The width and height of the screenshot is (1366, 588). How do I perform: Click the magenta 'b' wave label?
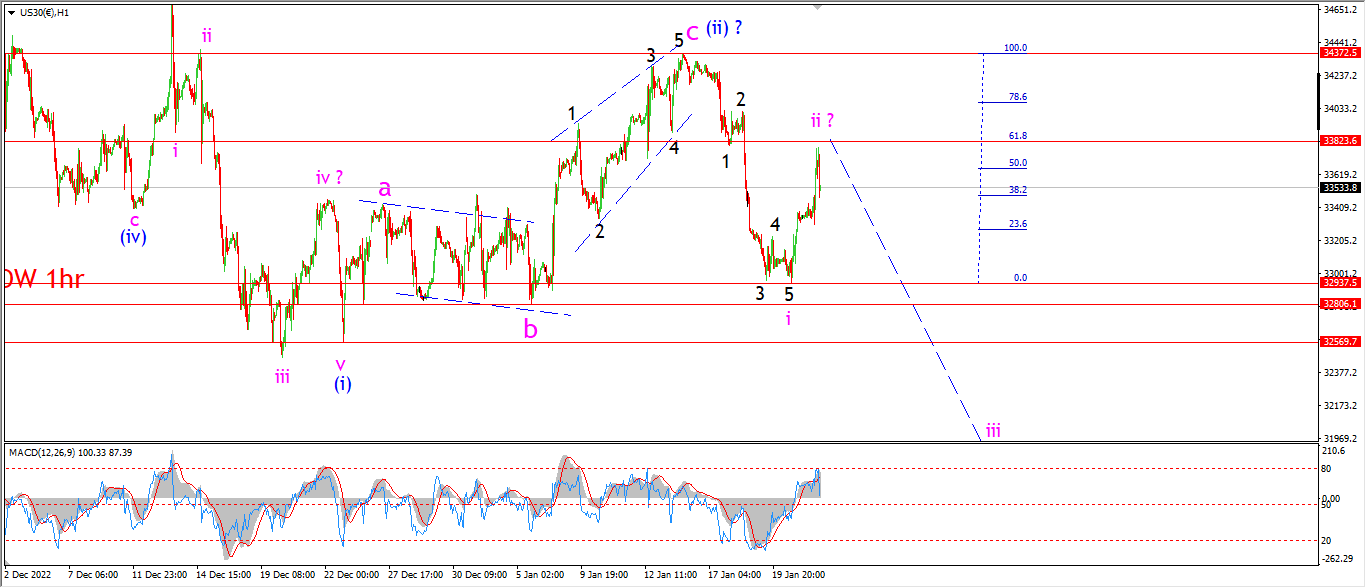pos(530,327)
